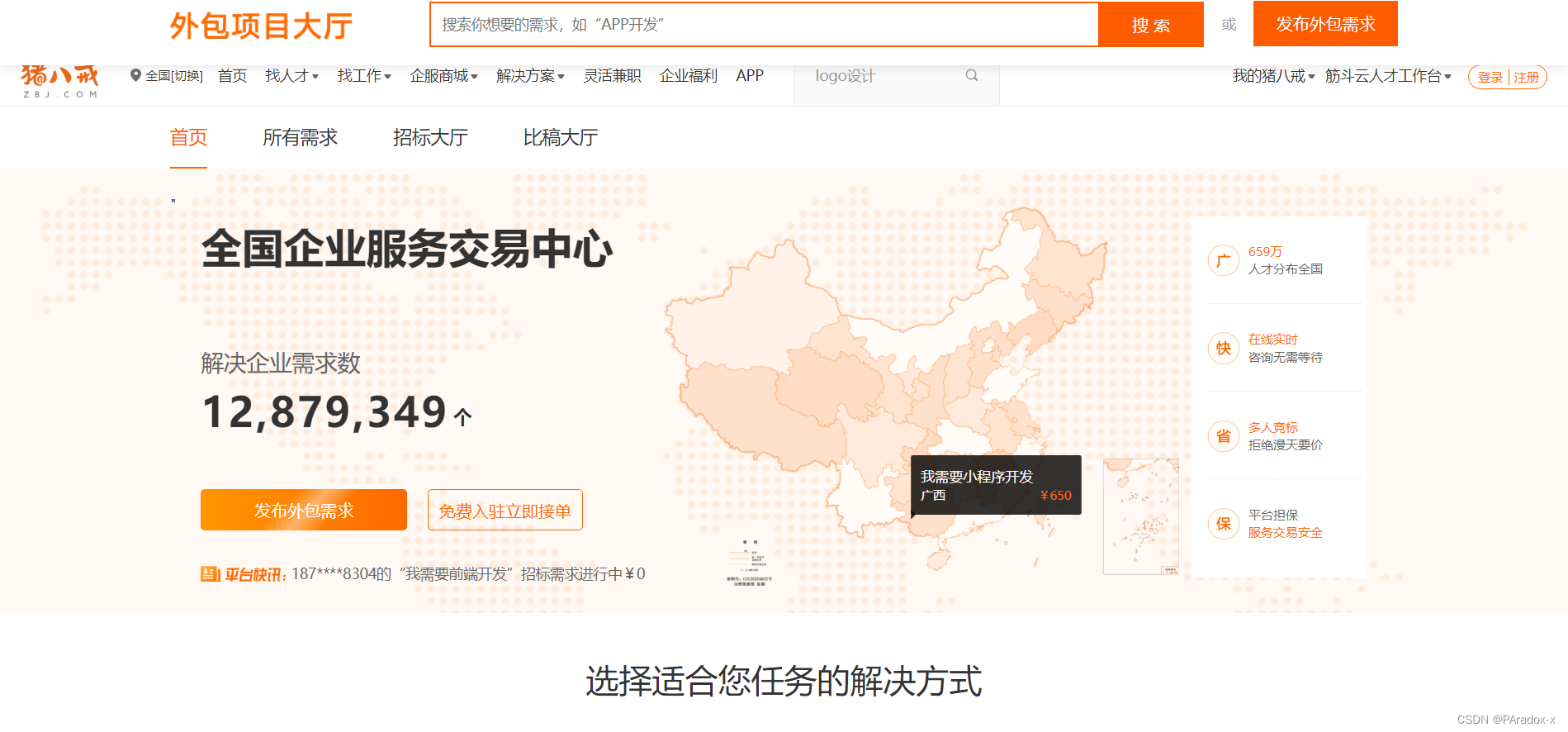This screenshot has height=732, width=1568.
Task: Click the 快 circle icon
Action: point(1223,348)
